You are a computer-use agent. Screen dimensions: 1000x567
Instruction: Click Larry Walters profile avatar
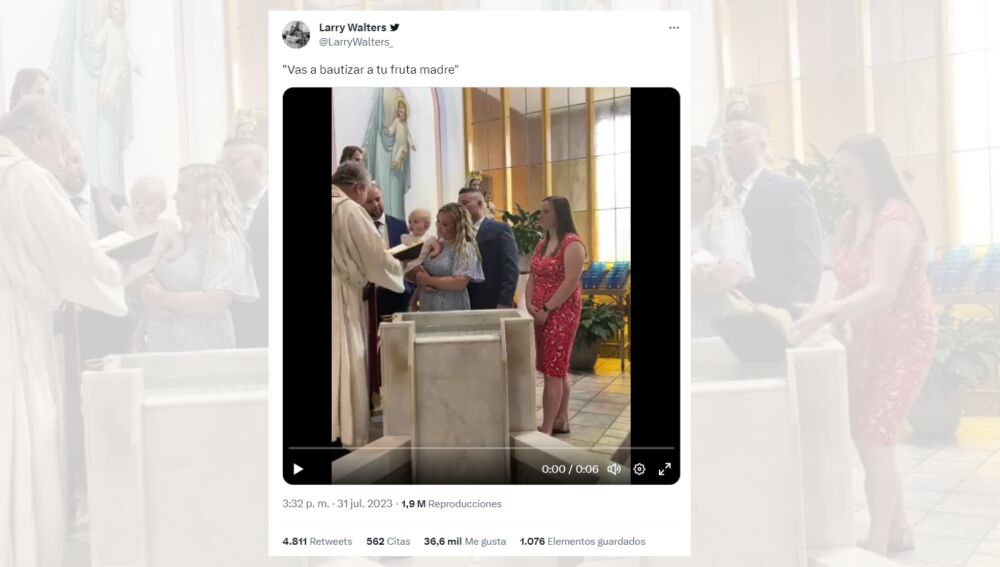296,34
